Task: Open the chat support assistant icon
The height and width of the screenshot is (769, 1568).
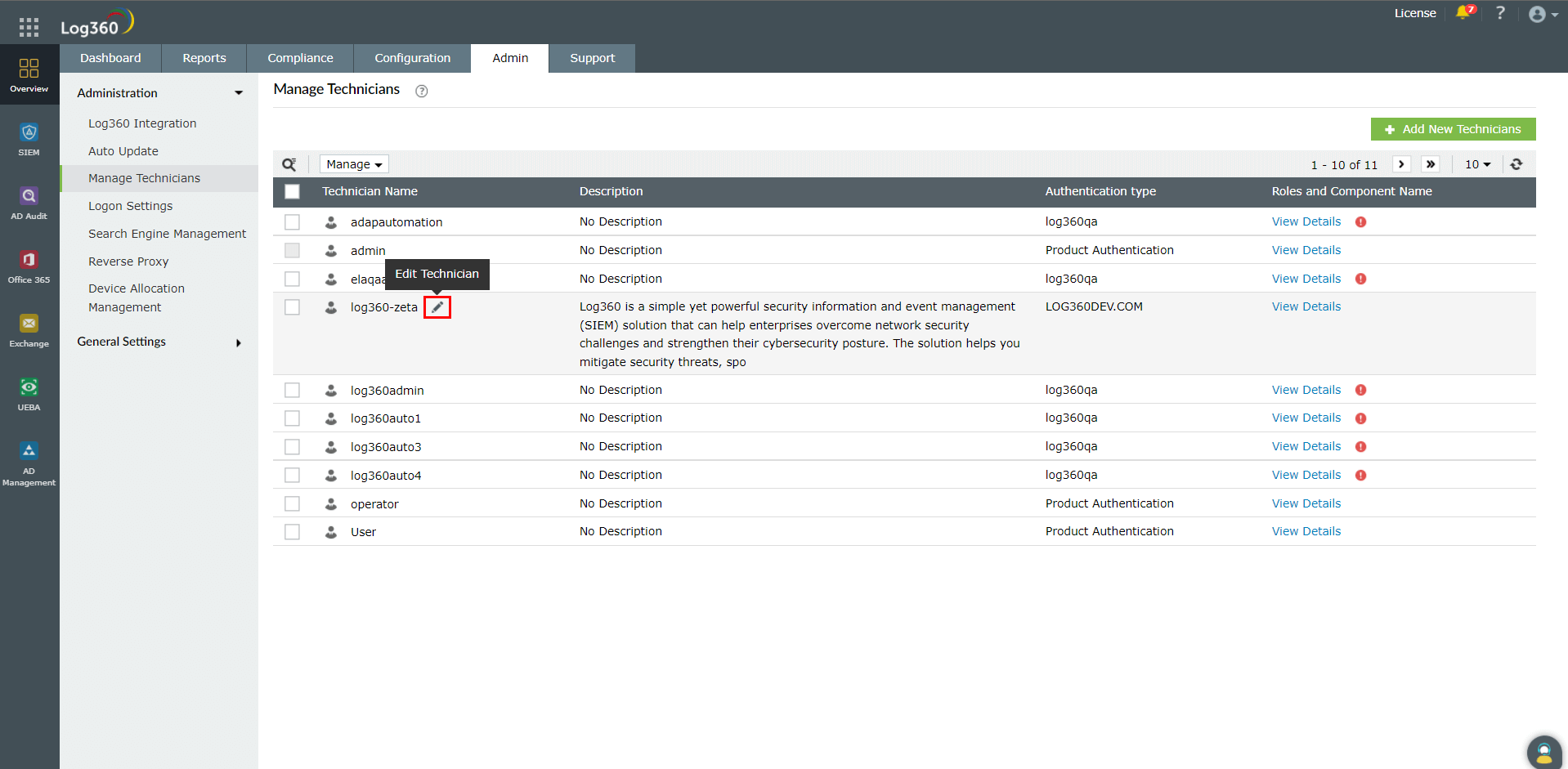Action: click(1544, 752)
